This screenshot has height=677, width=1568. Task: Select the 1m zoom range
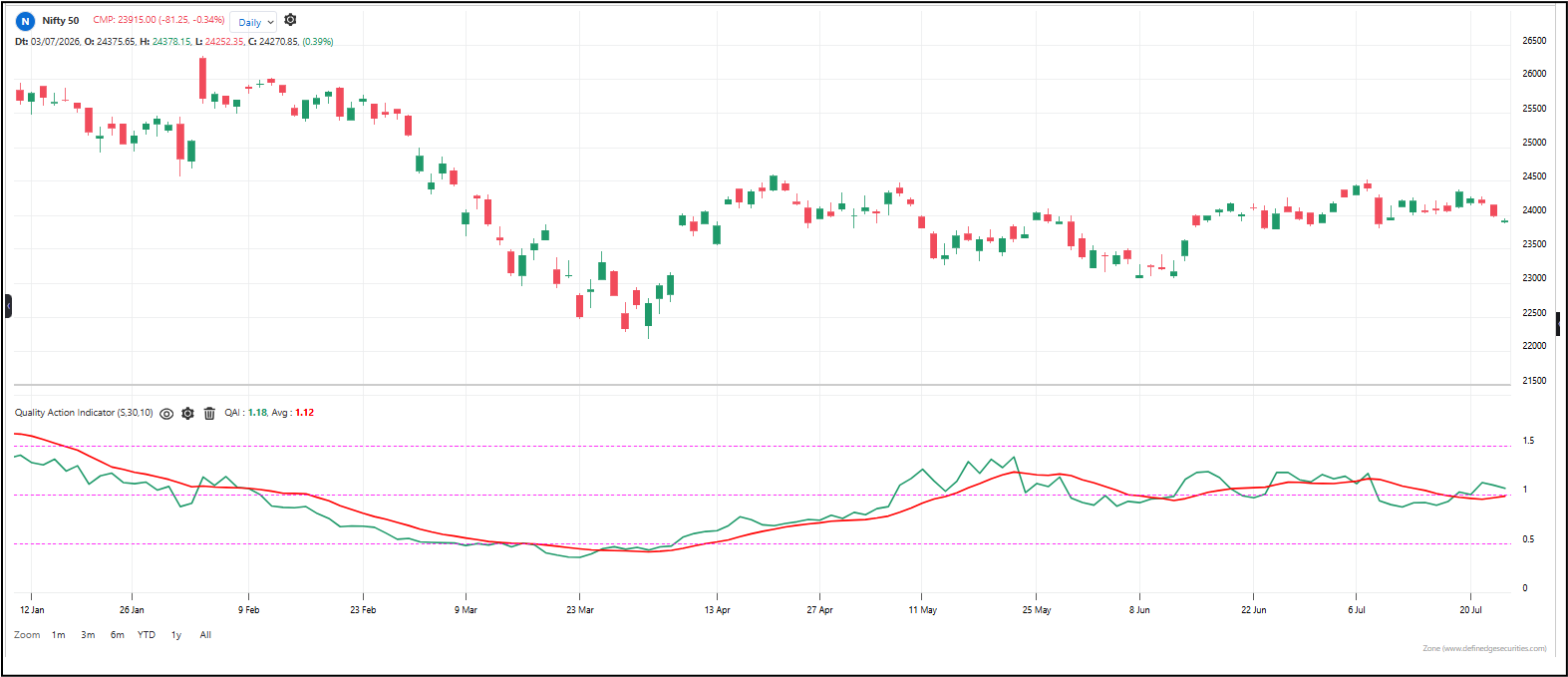point(59,635)
